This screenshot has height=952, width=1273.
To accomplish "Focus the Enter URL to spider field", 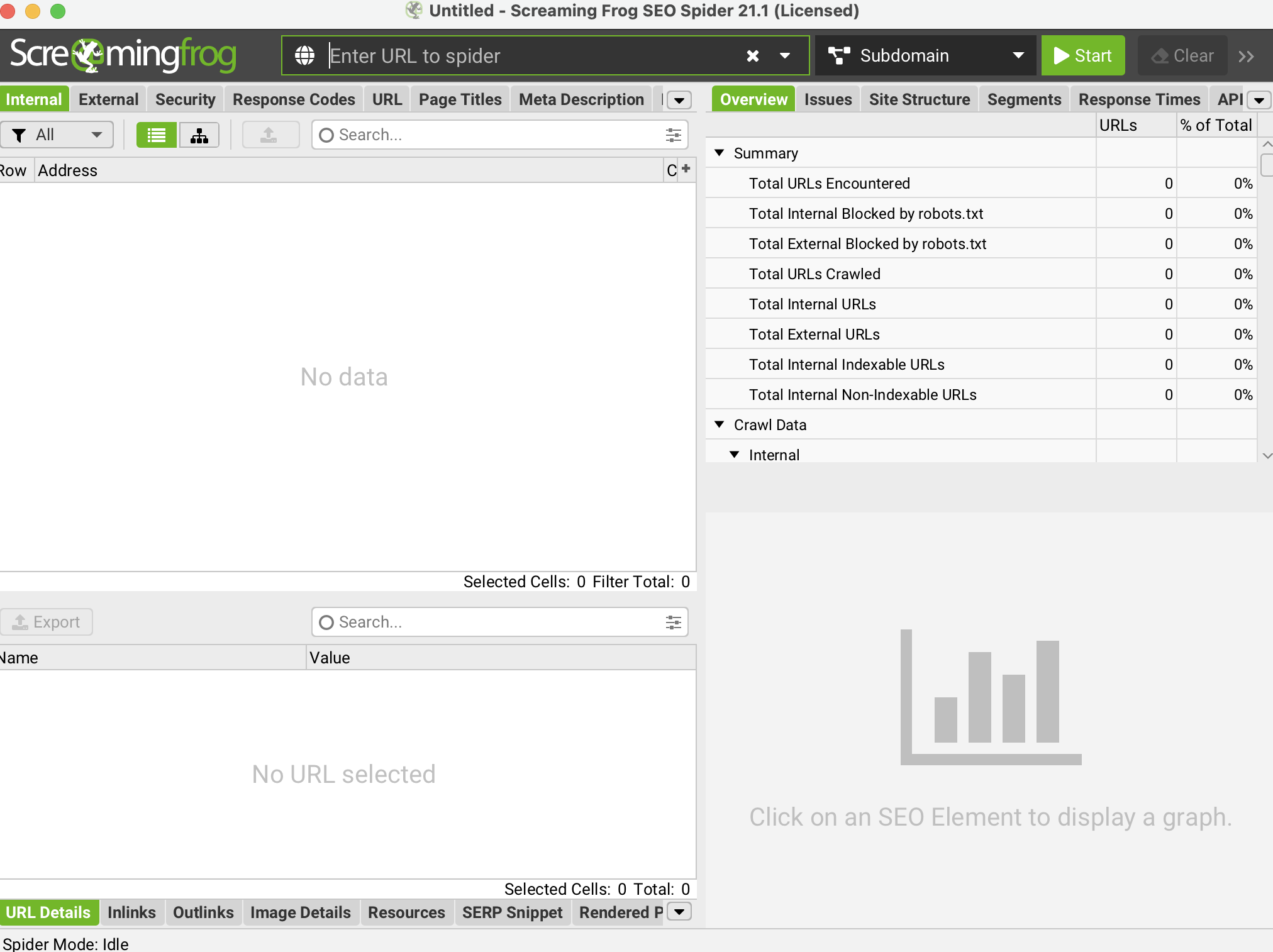I will click(528, 56).
